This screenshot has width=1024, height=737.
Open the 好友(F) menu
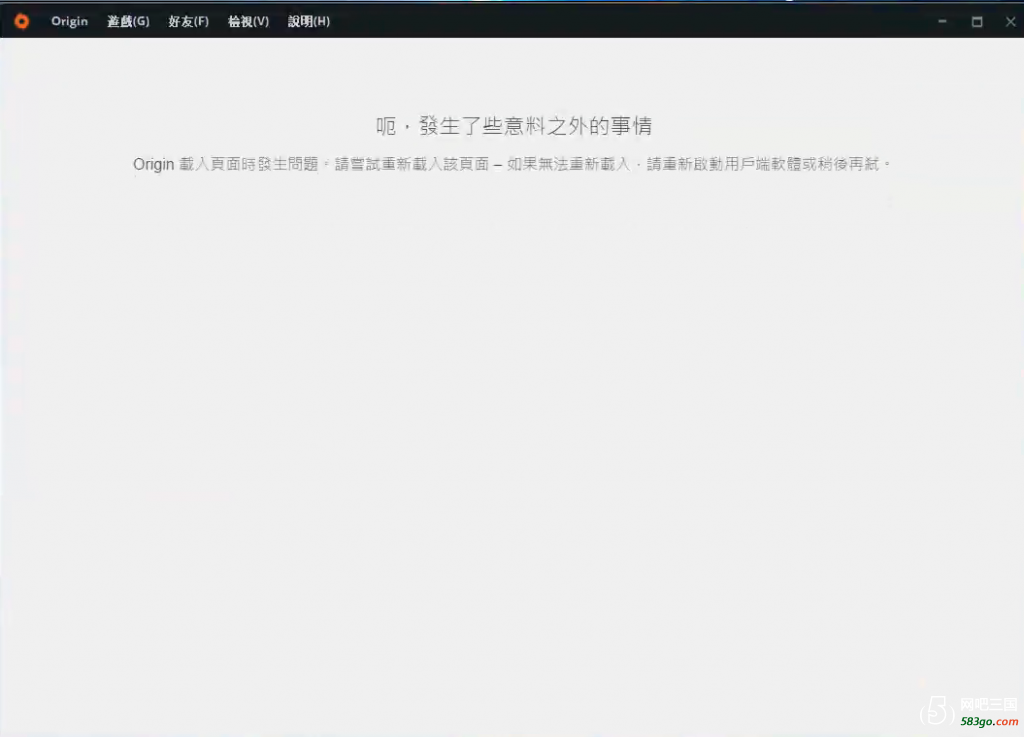tap(189, 22)
